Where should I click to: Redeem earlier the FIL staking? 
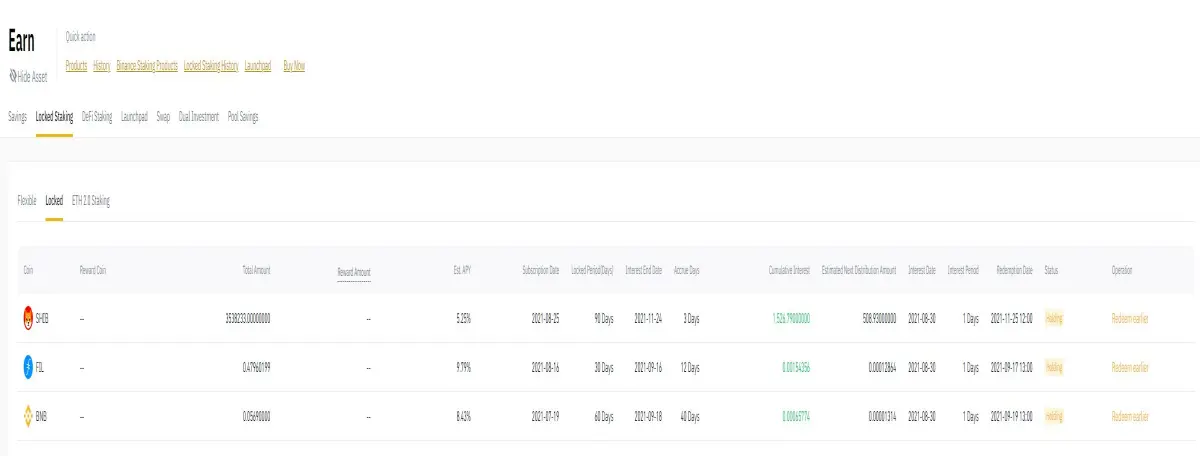tap(1130, 368)
